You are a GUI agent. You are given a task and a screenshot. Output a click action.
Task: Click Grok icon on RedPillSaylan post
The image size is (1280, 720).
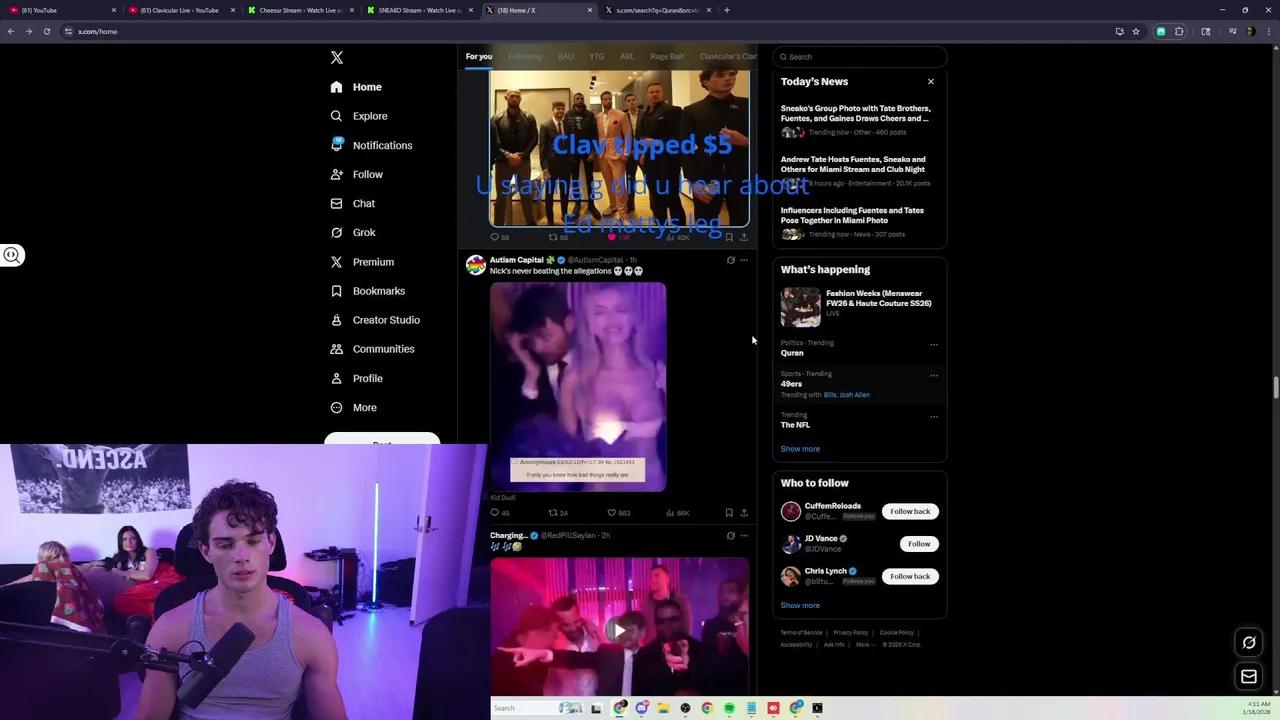(730, 536)
